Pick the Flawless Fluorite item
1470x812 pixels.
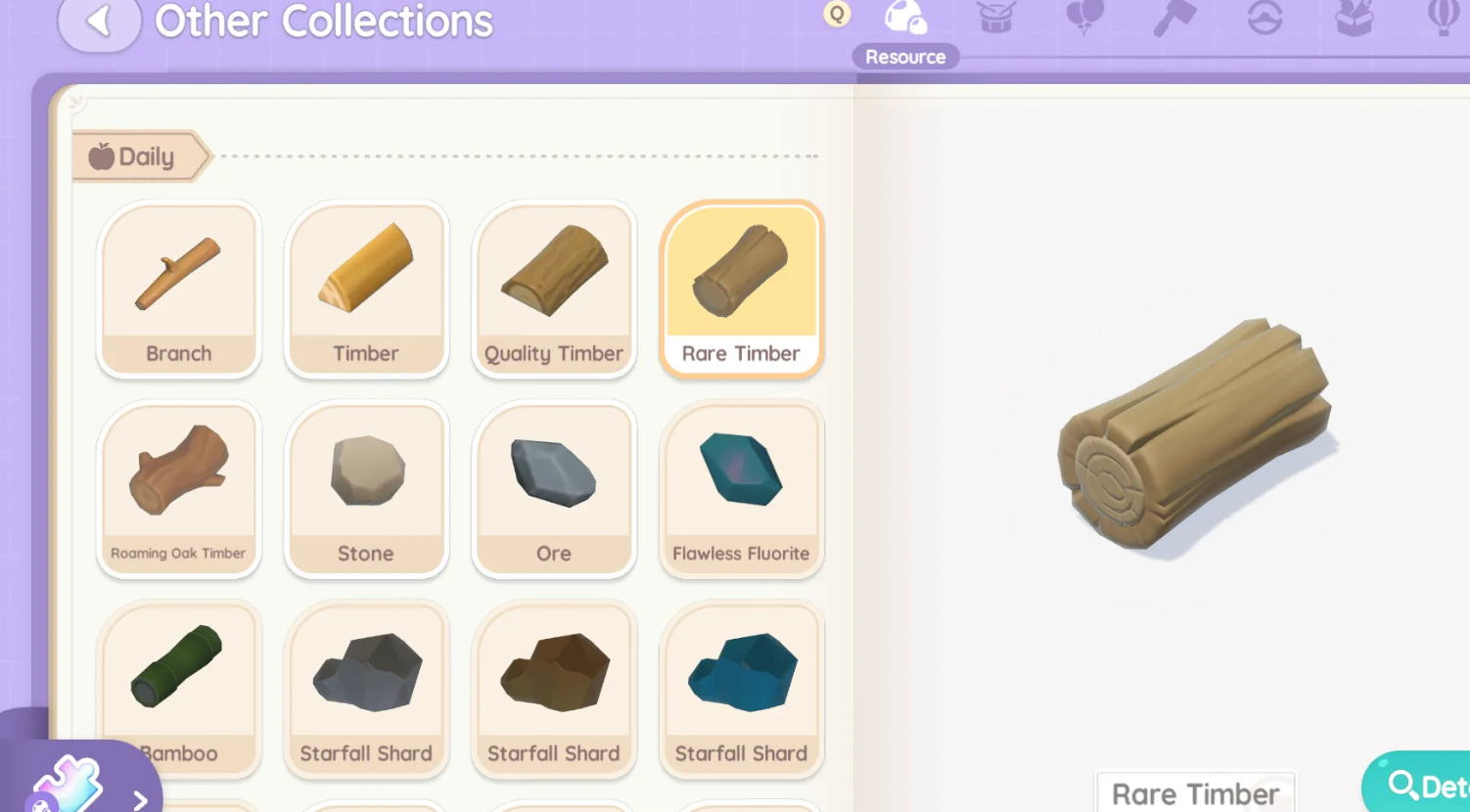741,489
